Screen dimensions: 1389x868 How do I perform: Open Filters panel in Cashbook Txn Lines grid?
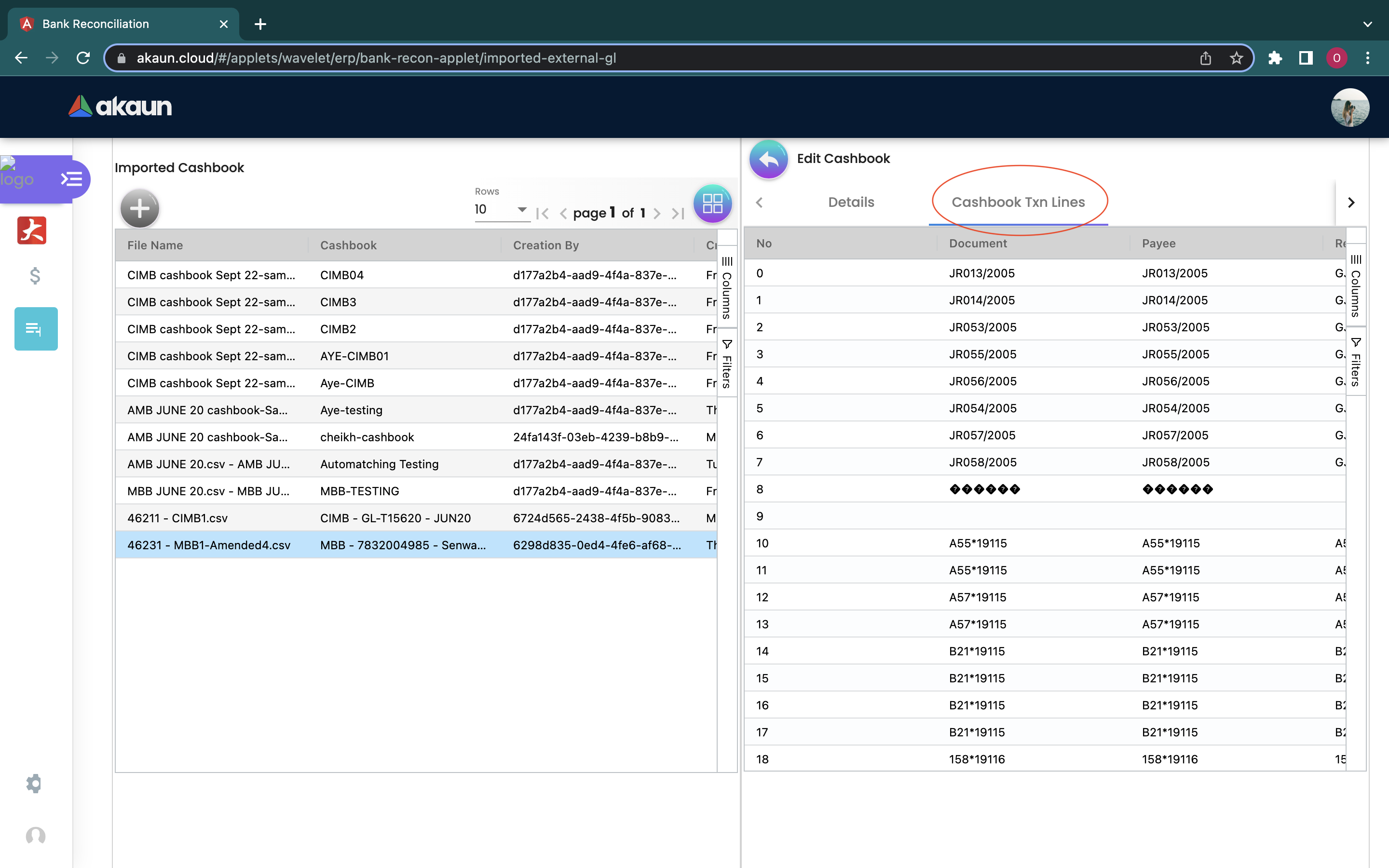click(1355, 362)
